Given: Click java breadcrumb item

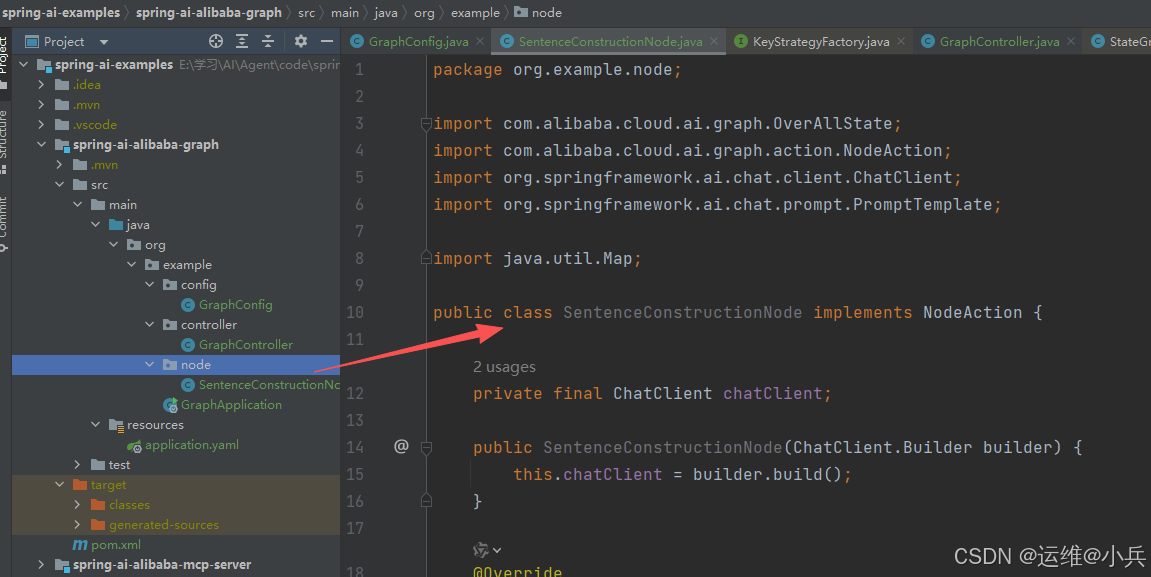Looking at the screenshot, I should pyautogui.click(x=385, y=12).
